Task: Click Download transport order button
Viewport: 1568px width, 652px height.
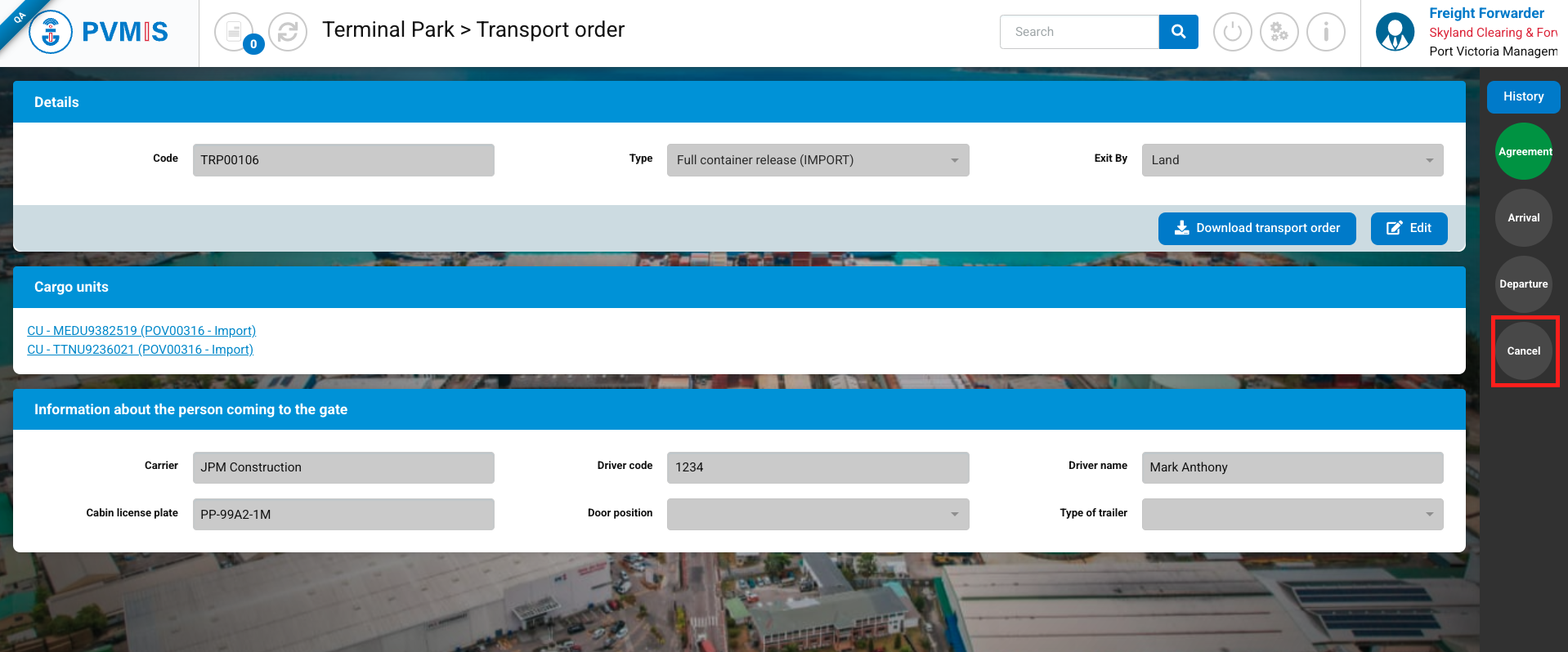Action: click(1257, 228)
